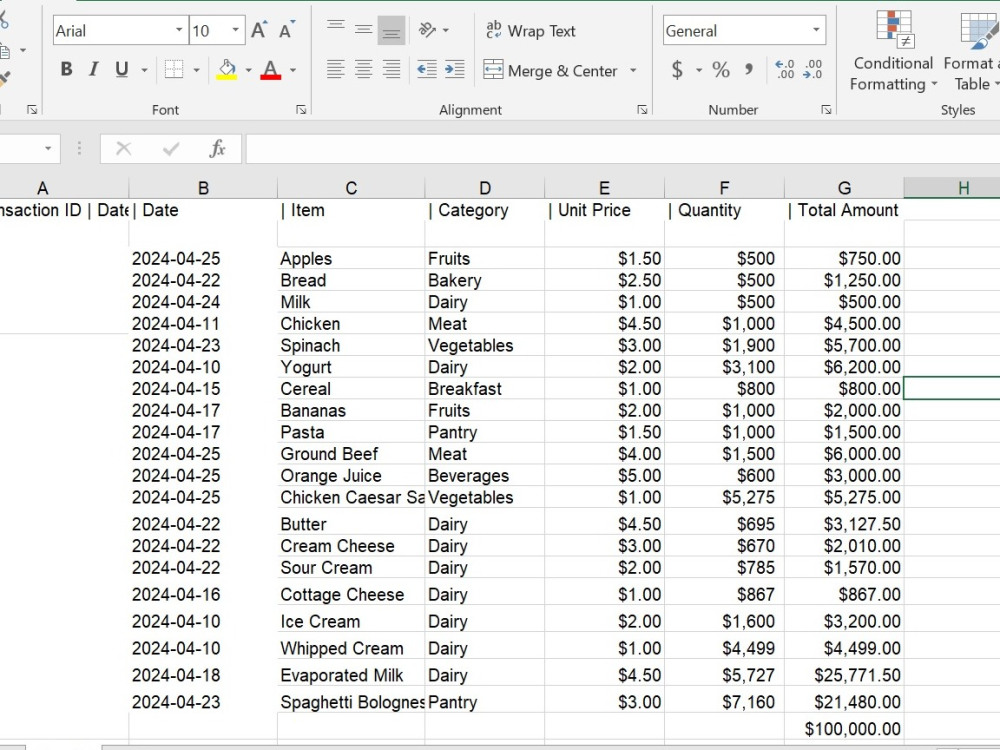Center text horizontally
The width and height of the screenshot is (1000, 750).
coord(364,69)
